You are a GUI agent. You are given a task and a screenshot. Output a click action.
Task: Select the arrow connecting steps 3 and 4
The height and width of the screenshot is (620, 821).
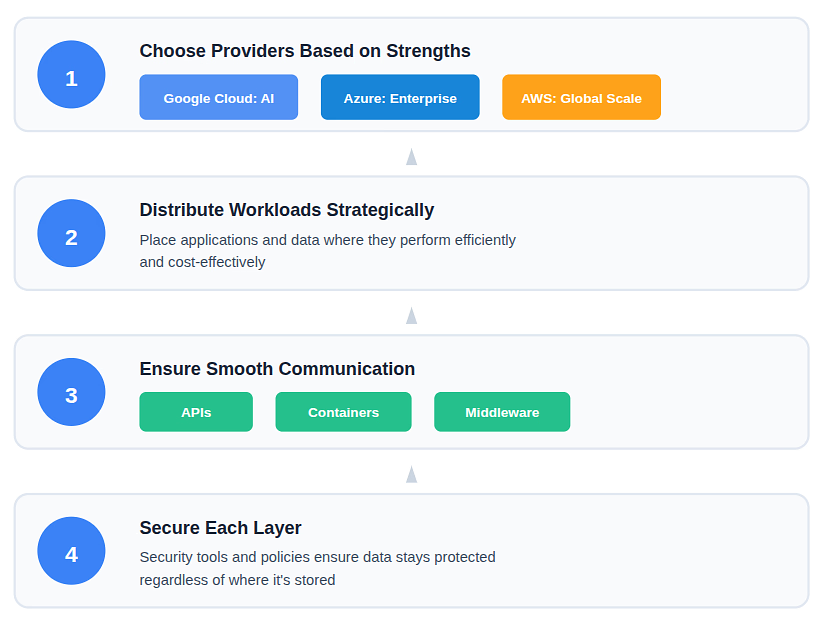click(x=410, y=472)
